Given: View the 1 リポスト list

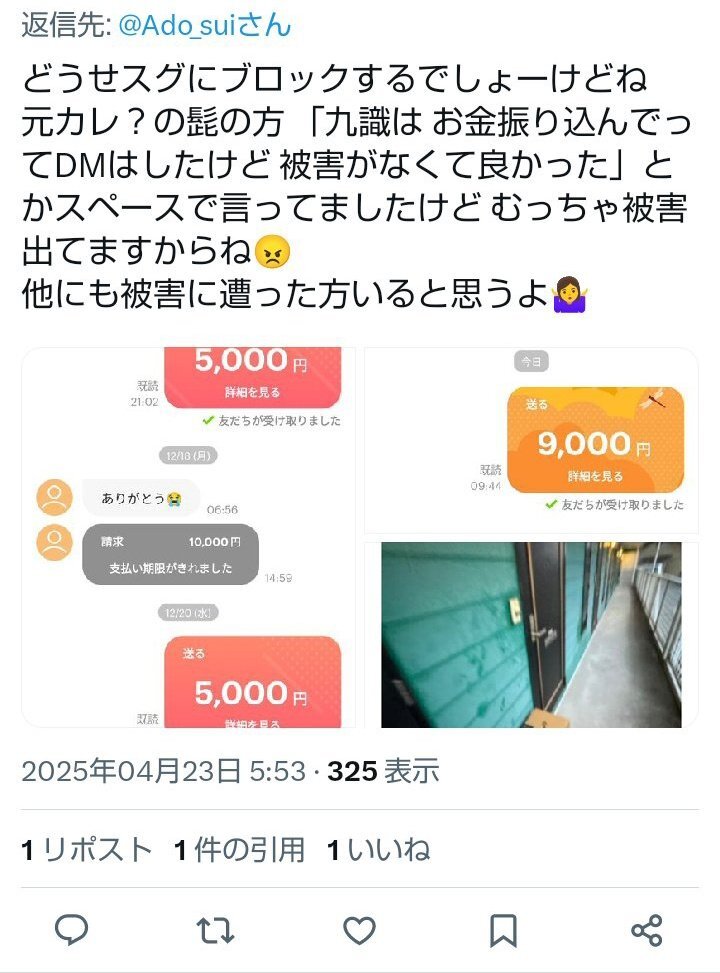Looking at the screenshot, I should [86, 850].
